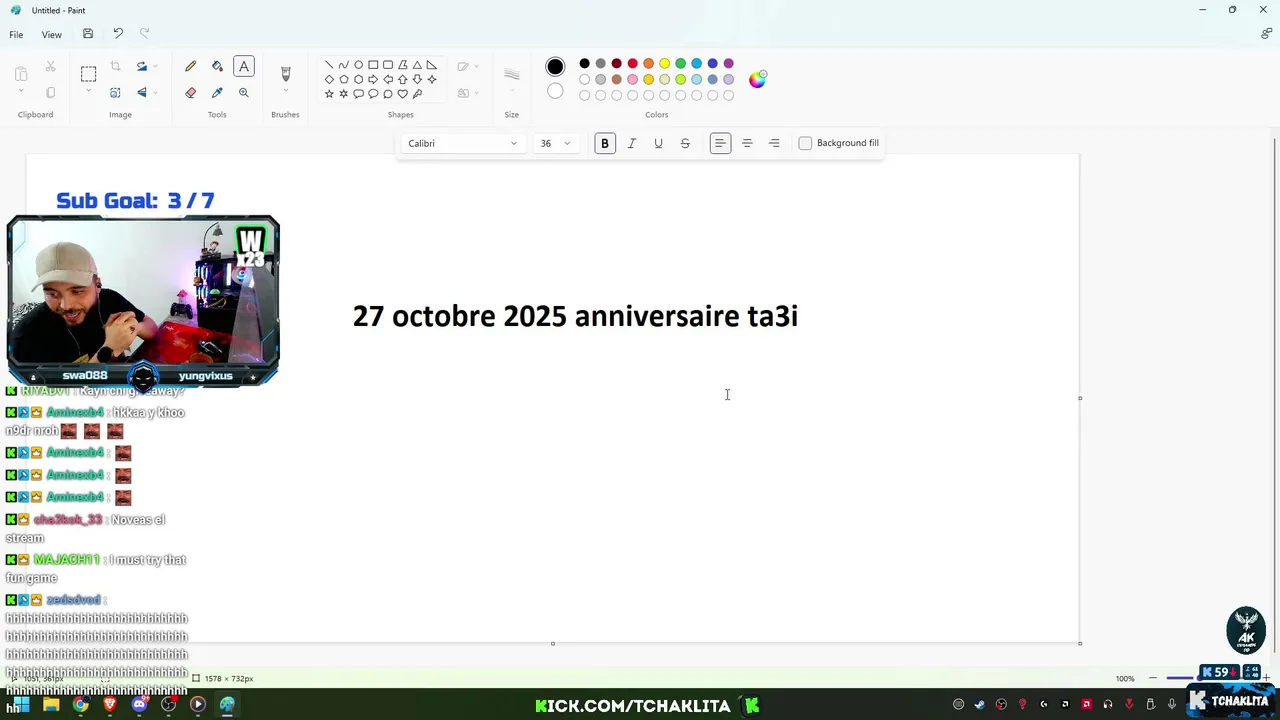Select the Pencil tool

pos(190,66)
